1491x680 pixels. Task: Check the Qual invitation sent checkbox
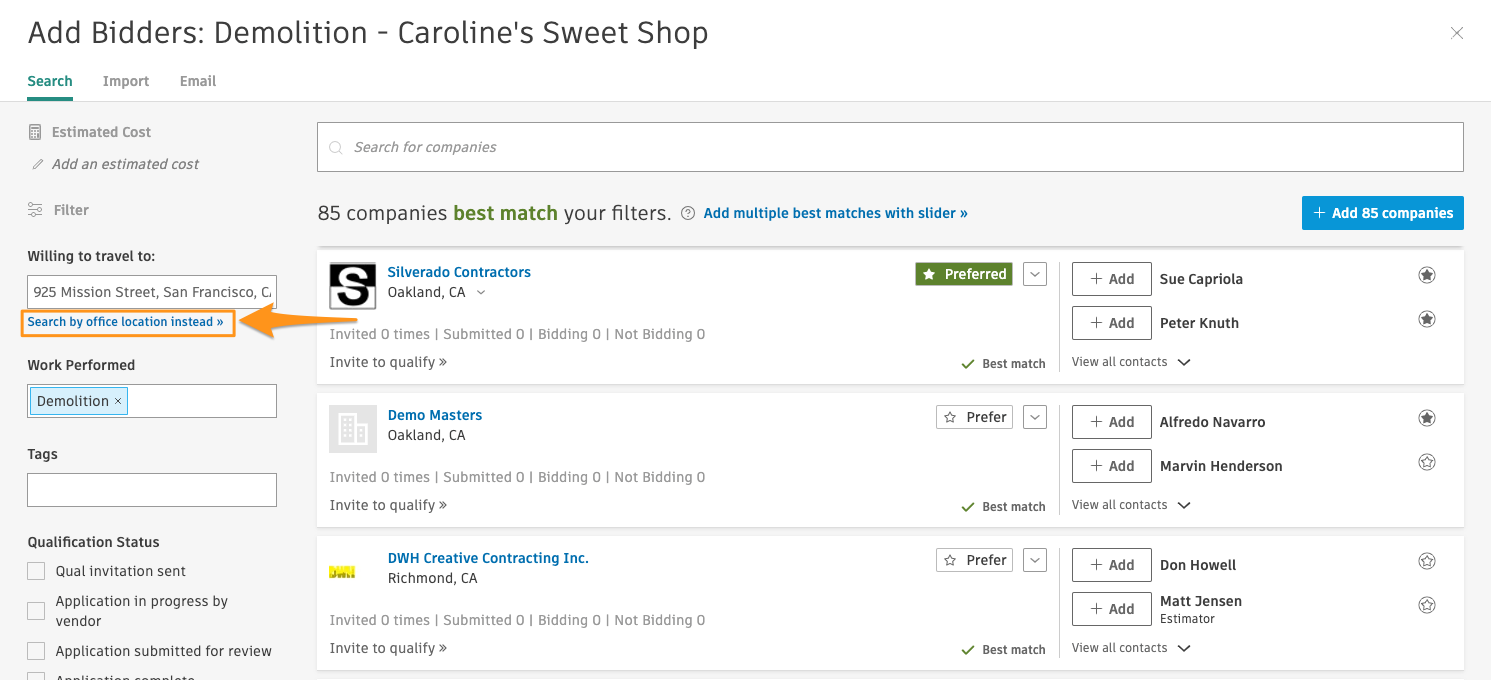click(x=37, y=571)
